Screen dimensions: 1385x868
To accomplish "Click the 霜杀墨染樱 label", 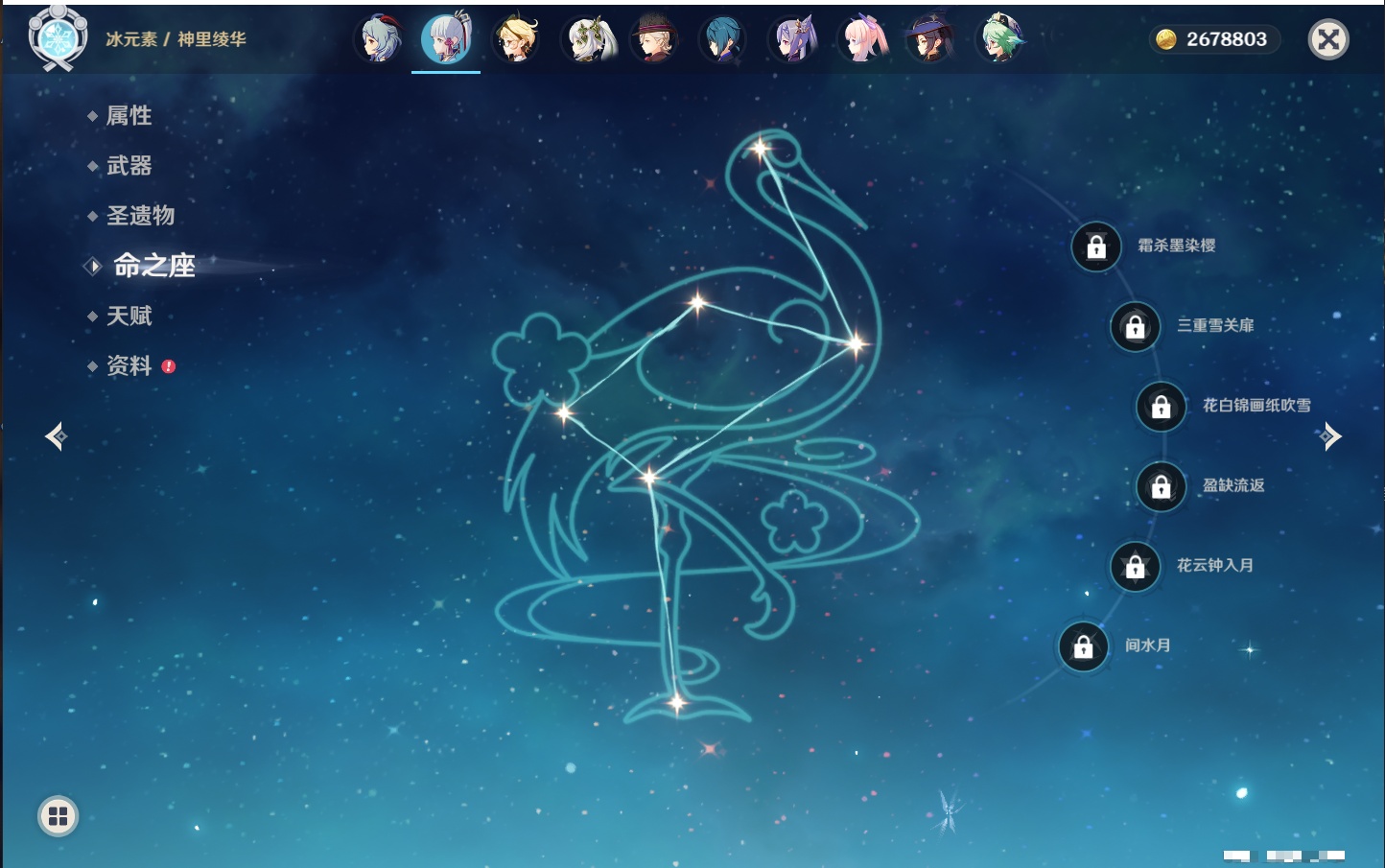I will (x=1177, y=246).
